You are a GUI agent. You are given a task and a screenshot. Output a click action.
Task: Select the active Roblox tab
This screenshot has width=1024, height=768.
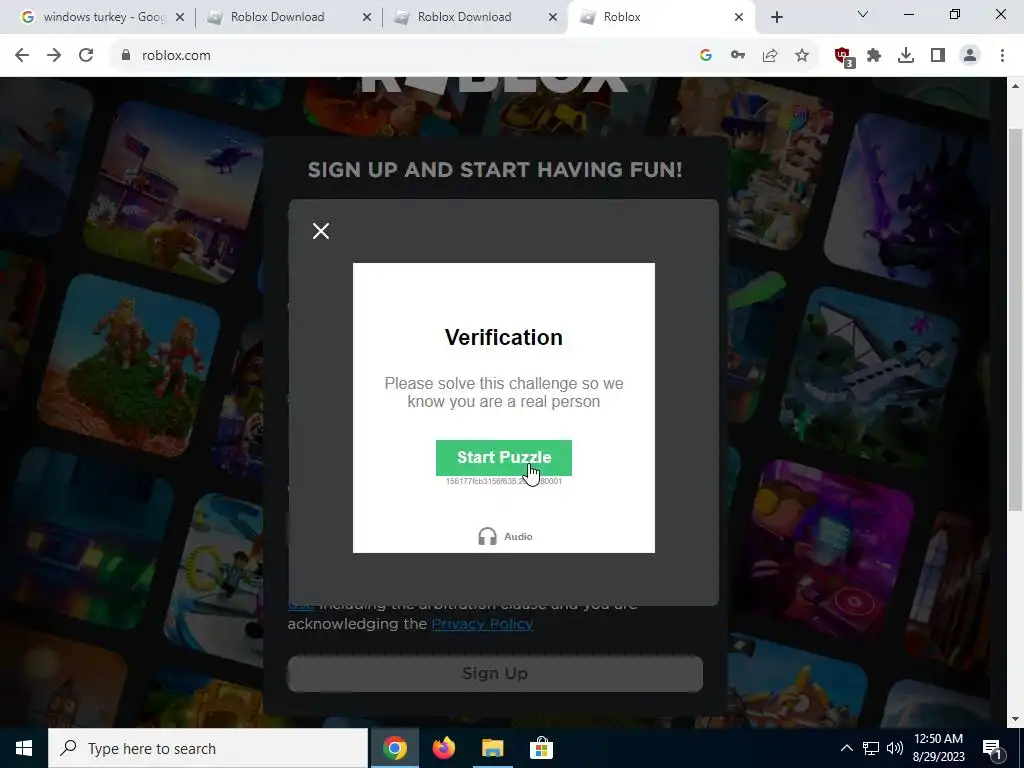click(622, 17)
